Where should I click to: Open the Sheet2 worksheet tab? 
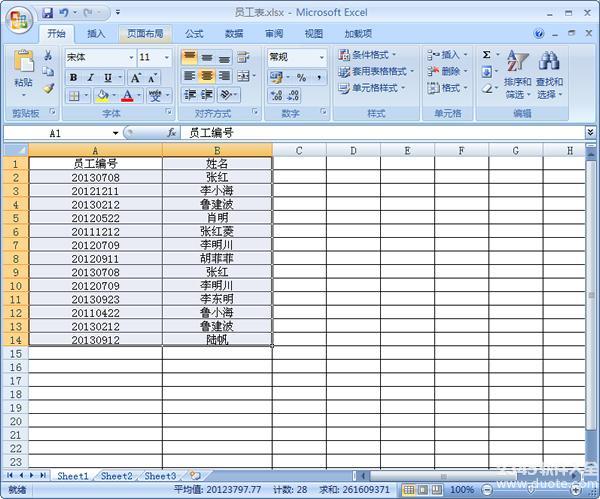[x=116, y=476]
